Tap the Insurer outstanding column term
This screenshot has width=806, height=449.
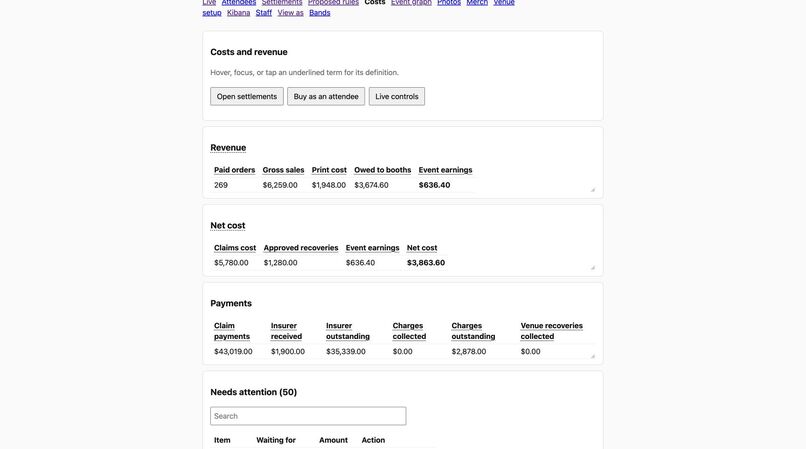click(x=348, y=331)
